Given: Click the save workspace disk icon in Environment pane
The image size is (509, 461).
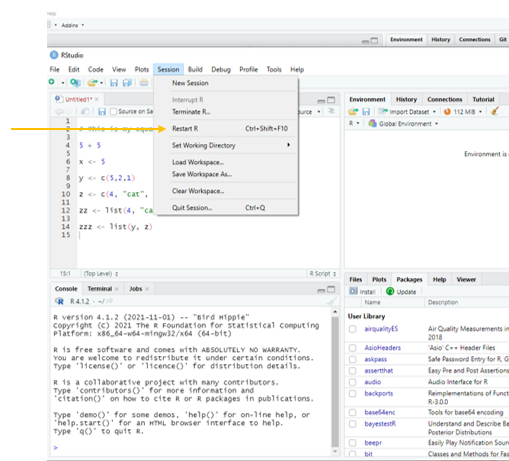Looking at the screenshot, I should click(x=366, y=111).
